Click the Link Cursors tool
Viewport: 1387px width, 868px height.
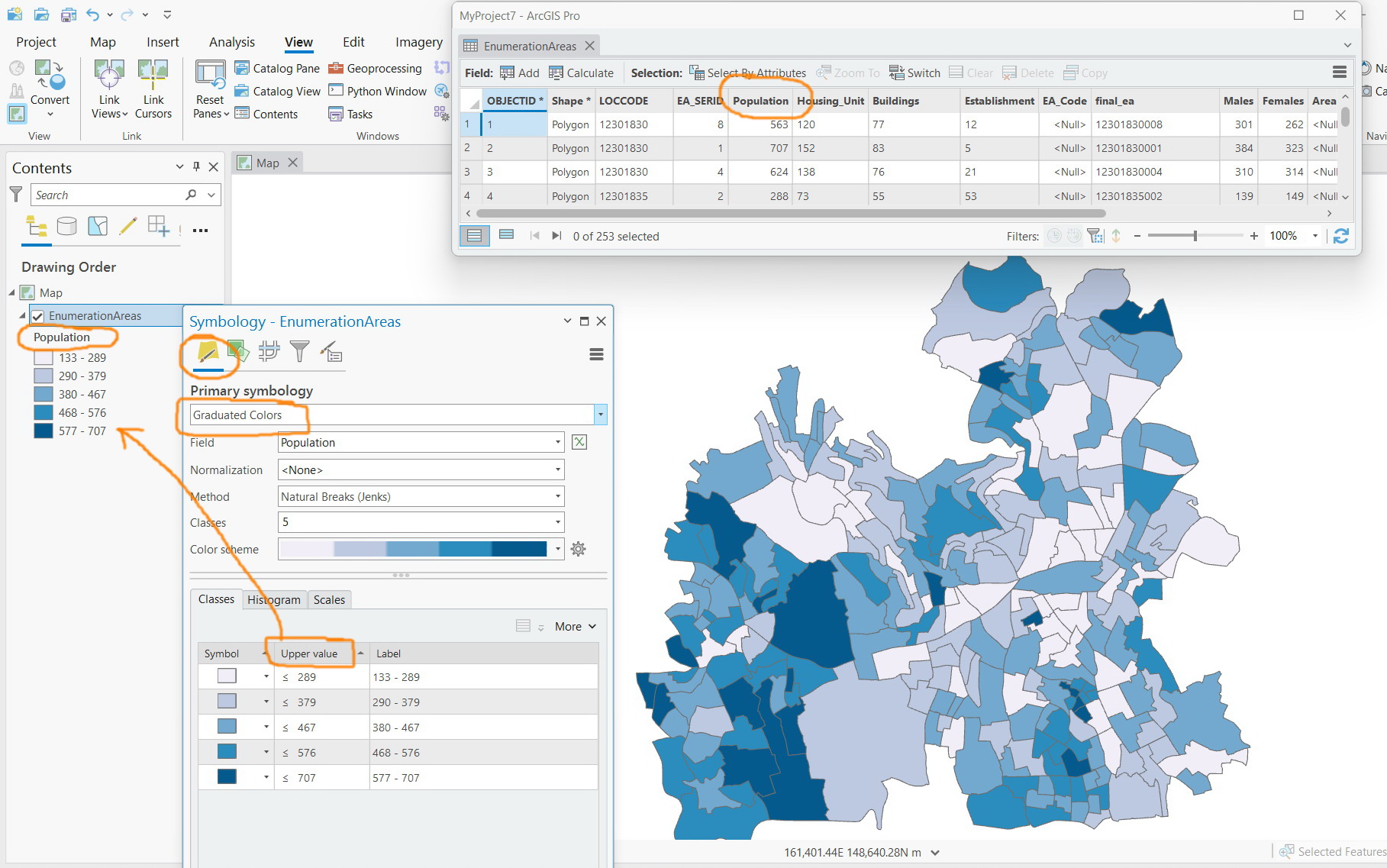pos(153,90)
